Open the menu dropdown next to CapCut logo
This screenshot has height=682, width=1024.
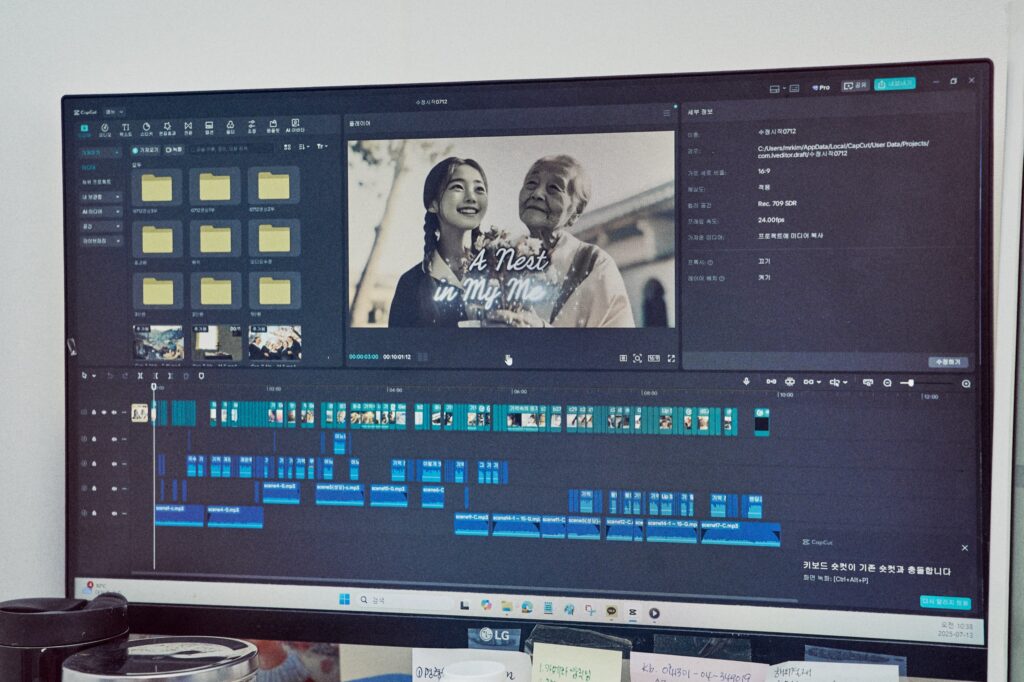tap(114, 112)
